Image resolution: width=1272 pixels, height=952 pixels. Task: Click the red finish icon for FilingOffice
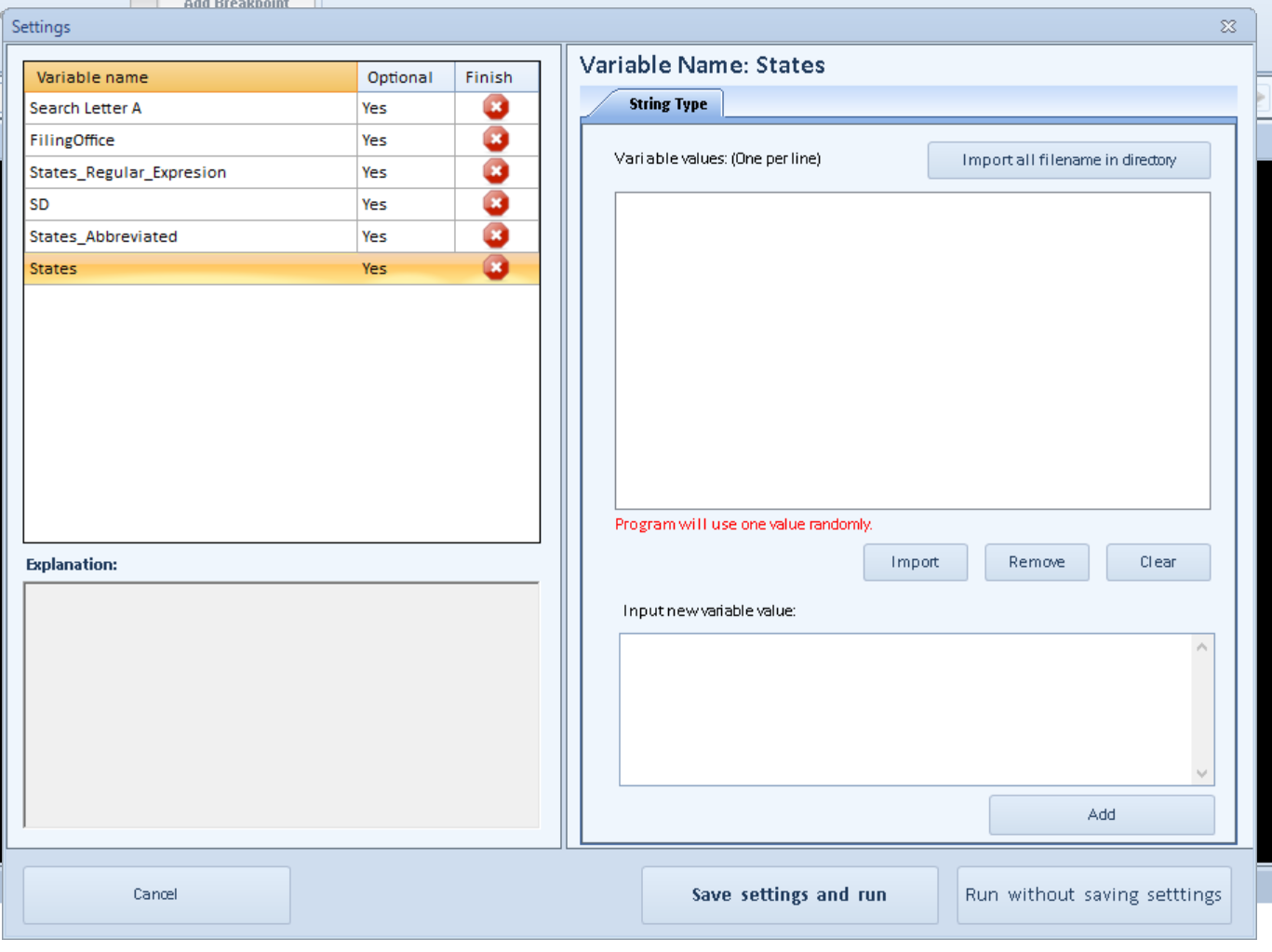(x=496, y=140)
